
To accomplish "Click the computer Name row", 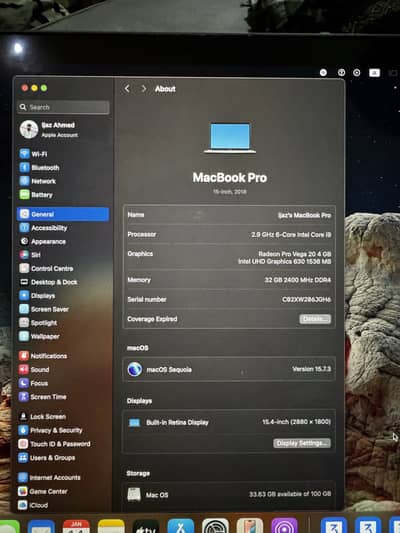I will (229, 215).
